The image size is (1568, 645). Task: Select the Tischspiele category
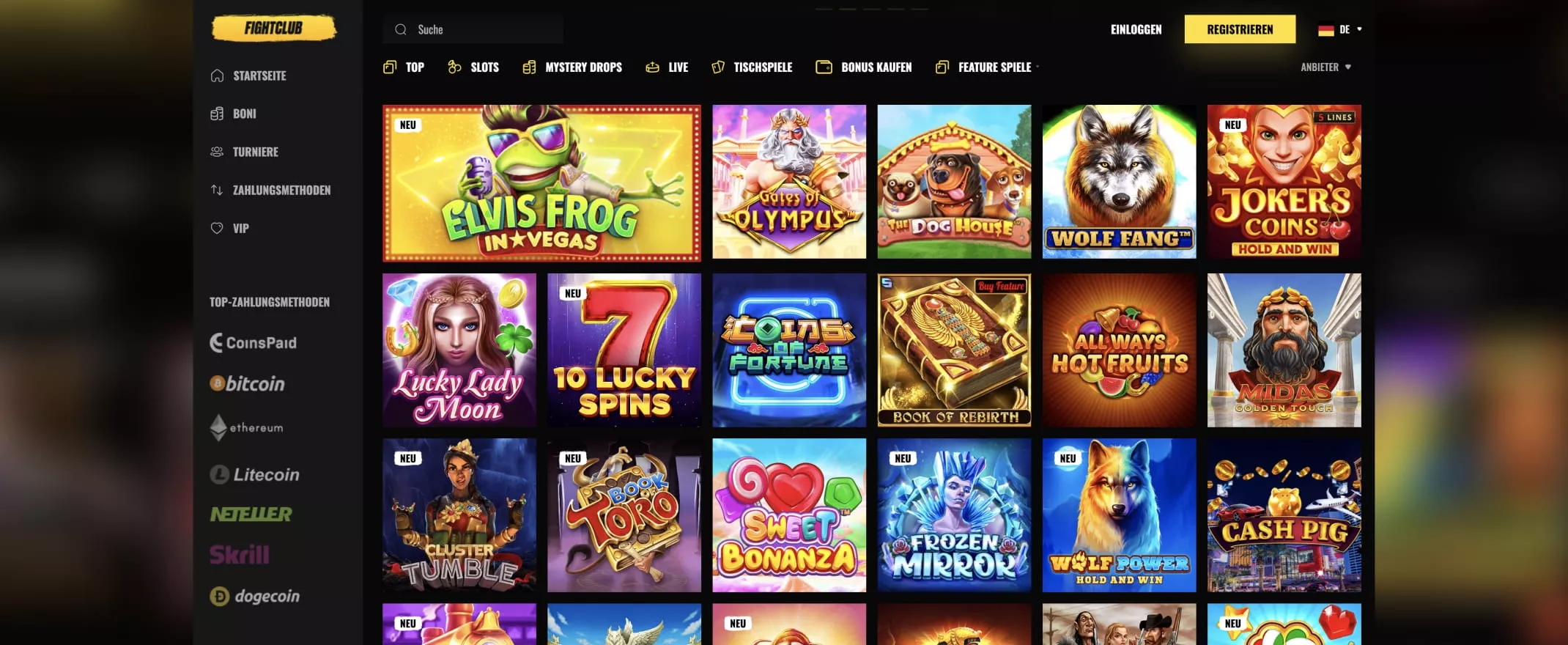point(752,67)
